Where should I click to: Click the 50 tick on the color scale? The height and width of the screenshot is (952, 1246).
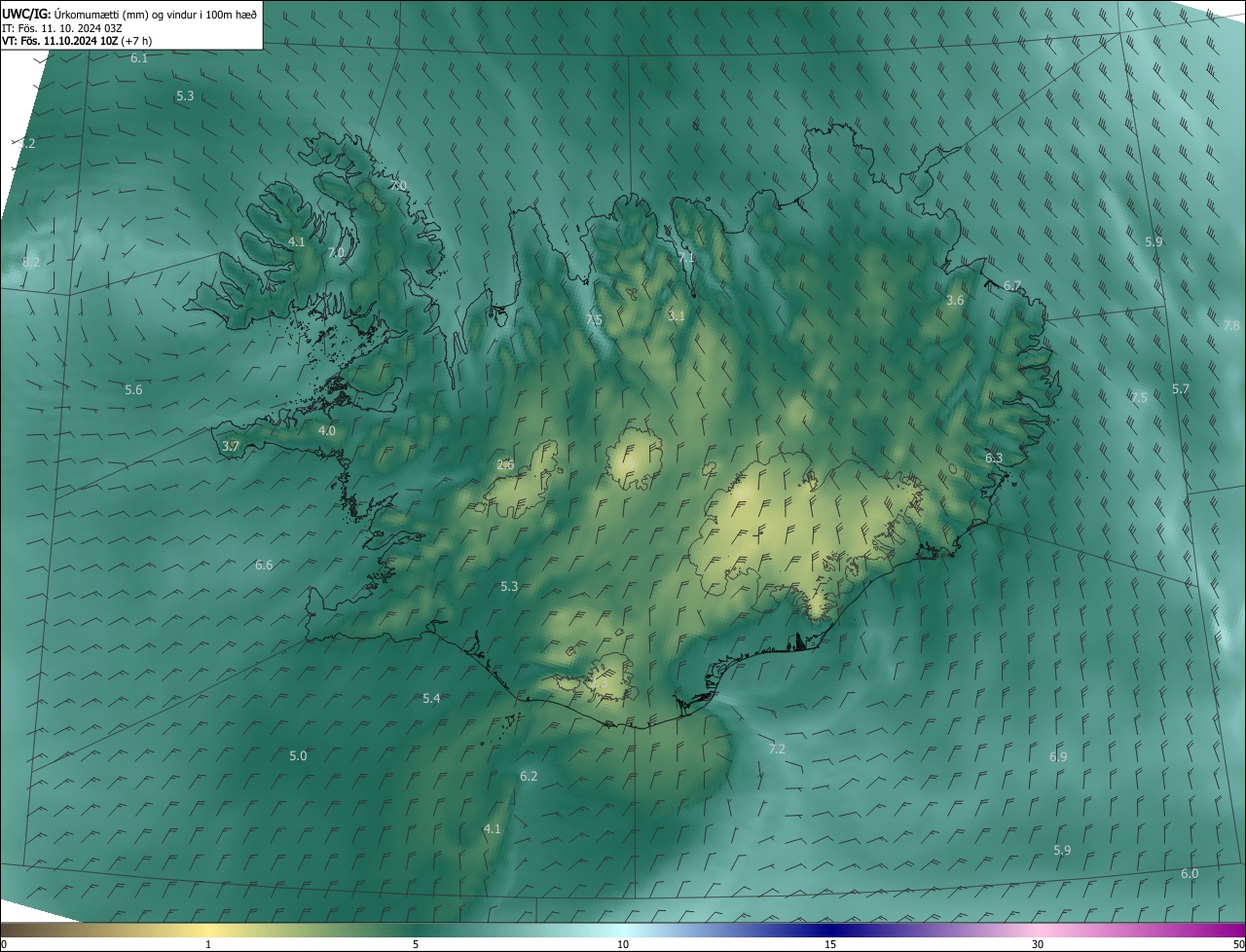1238,945
